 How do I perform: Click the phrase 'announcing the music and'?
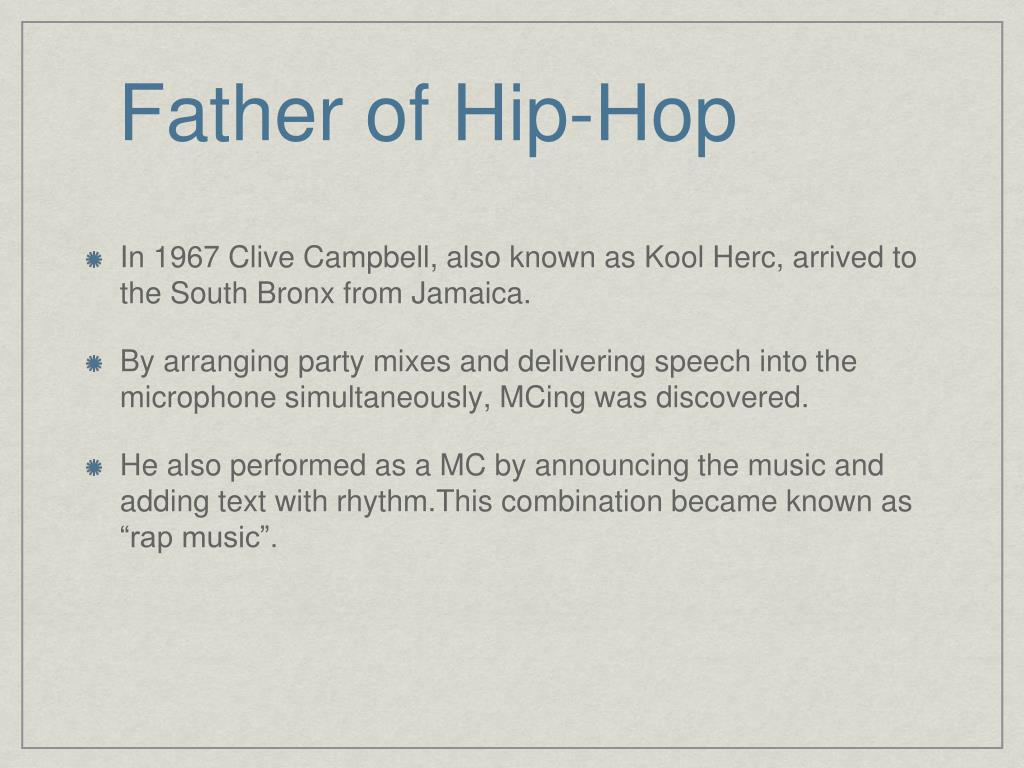(709, 466)
